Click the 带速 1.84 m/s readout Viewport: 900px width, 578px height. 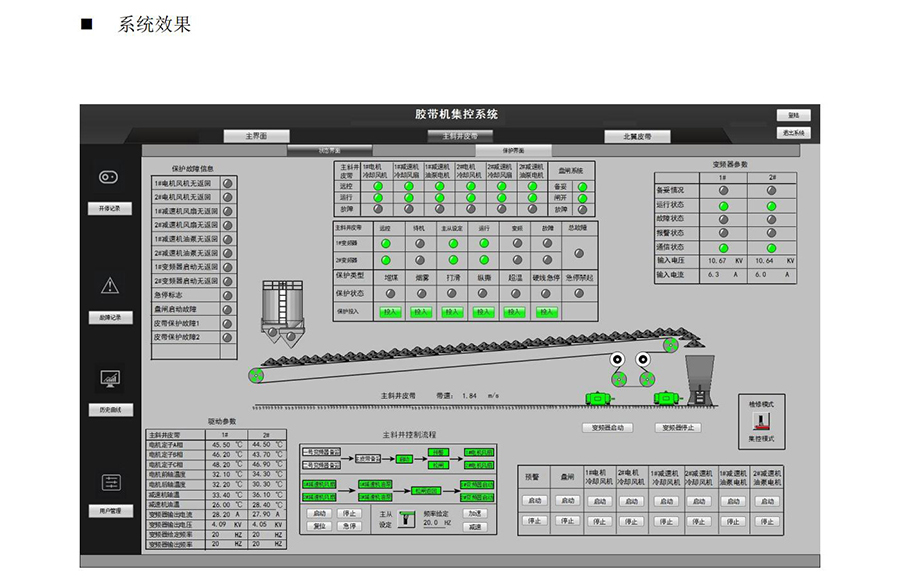point(468,395)
